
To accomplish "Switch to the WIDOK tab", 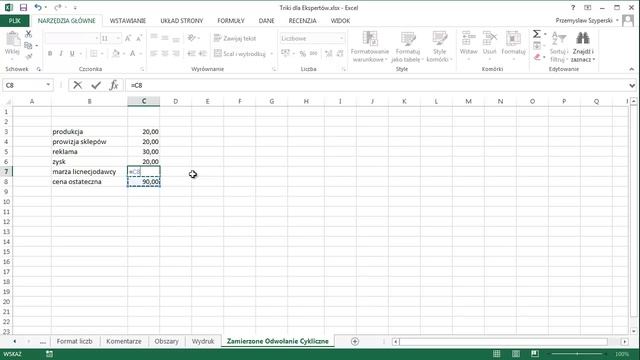I will [340, 20].
